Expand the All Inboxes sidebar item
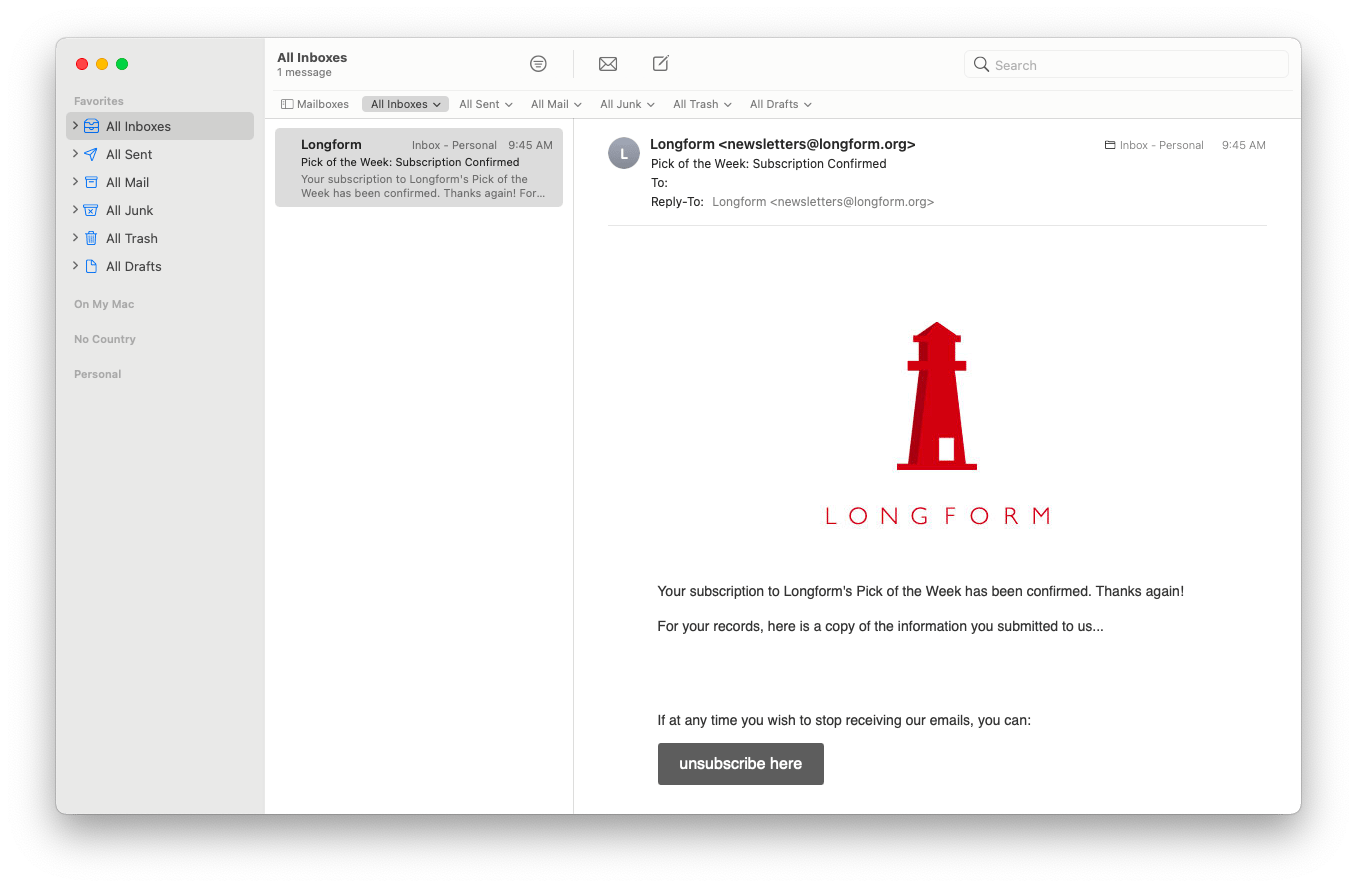 click(75, 126)
